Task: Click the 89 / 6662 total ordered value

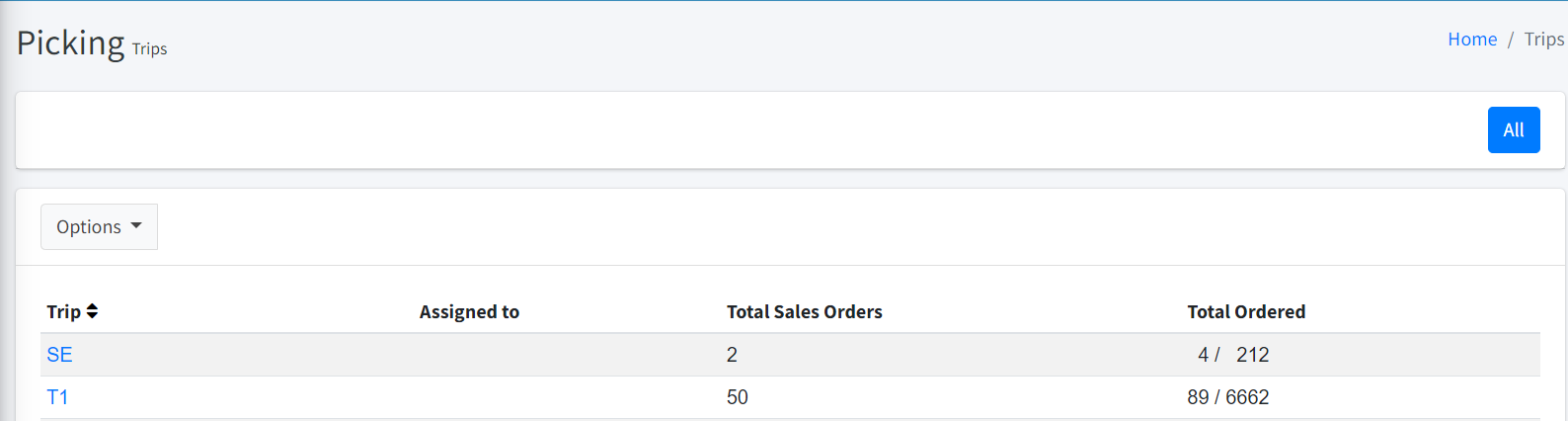Action: [1227, 397]
